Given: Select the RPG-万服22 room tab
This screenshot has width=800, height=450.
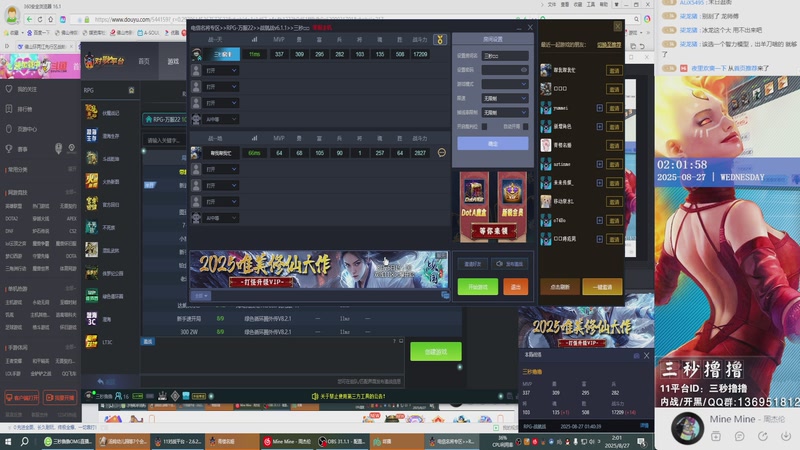Looking at the screenshot, I should pos(164,119).
